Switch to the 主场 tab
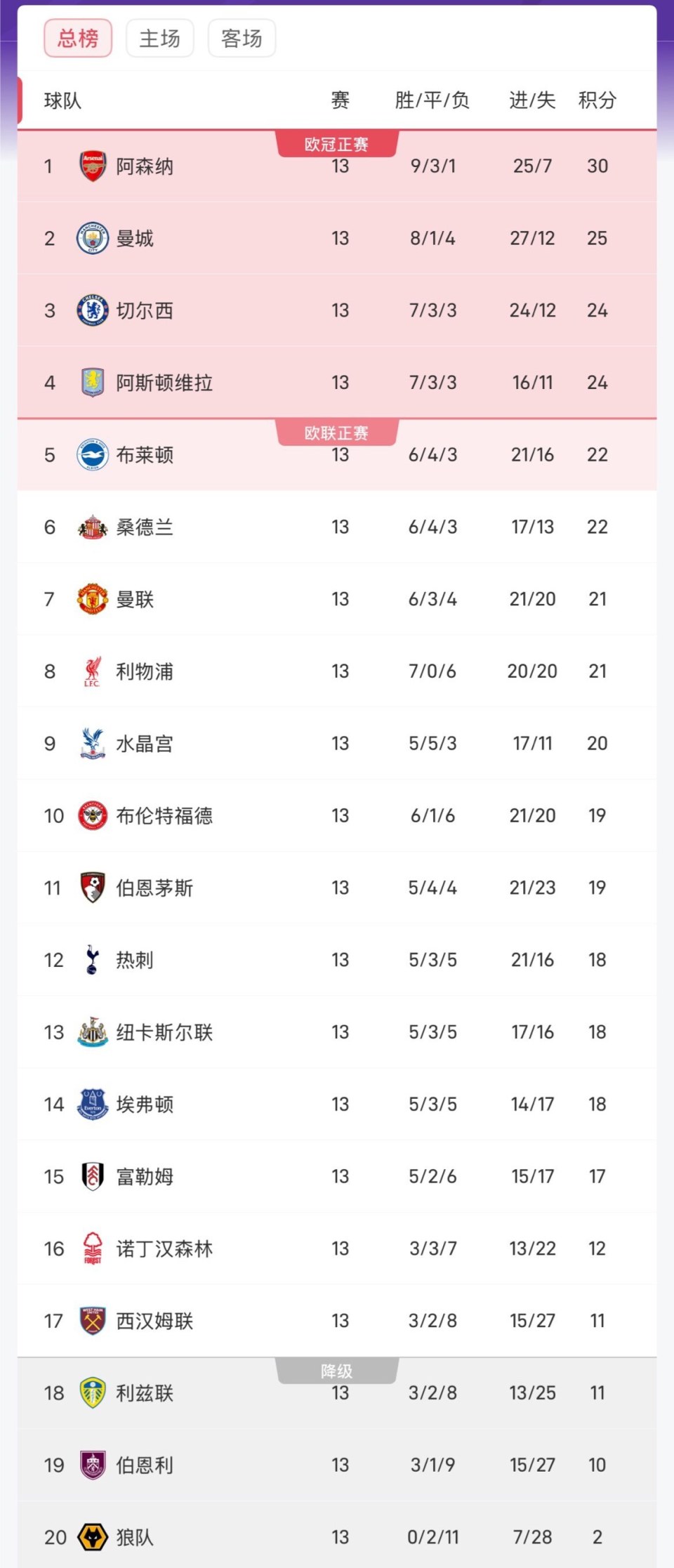 160,39
